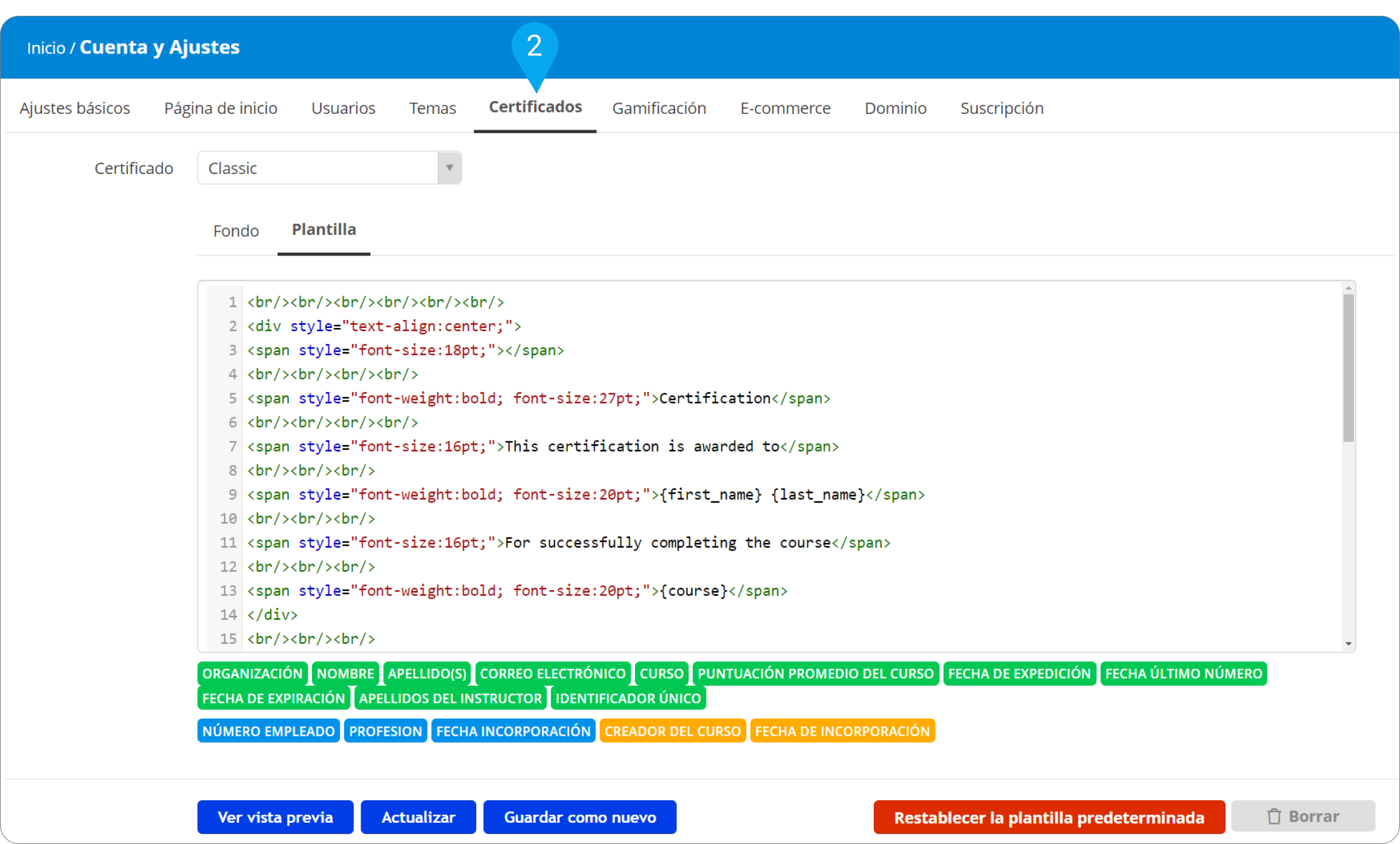Place cursor on editor line 5 Certification

(x=715, y=399)
